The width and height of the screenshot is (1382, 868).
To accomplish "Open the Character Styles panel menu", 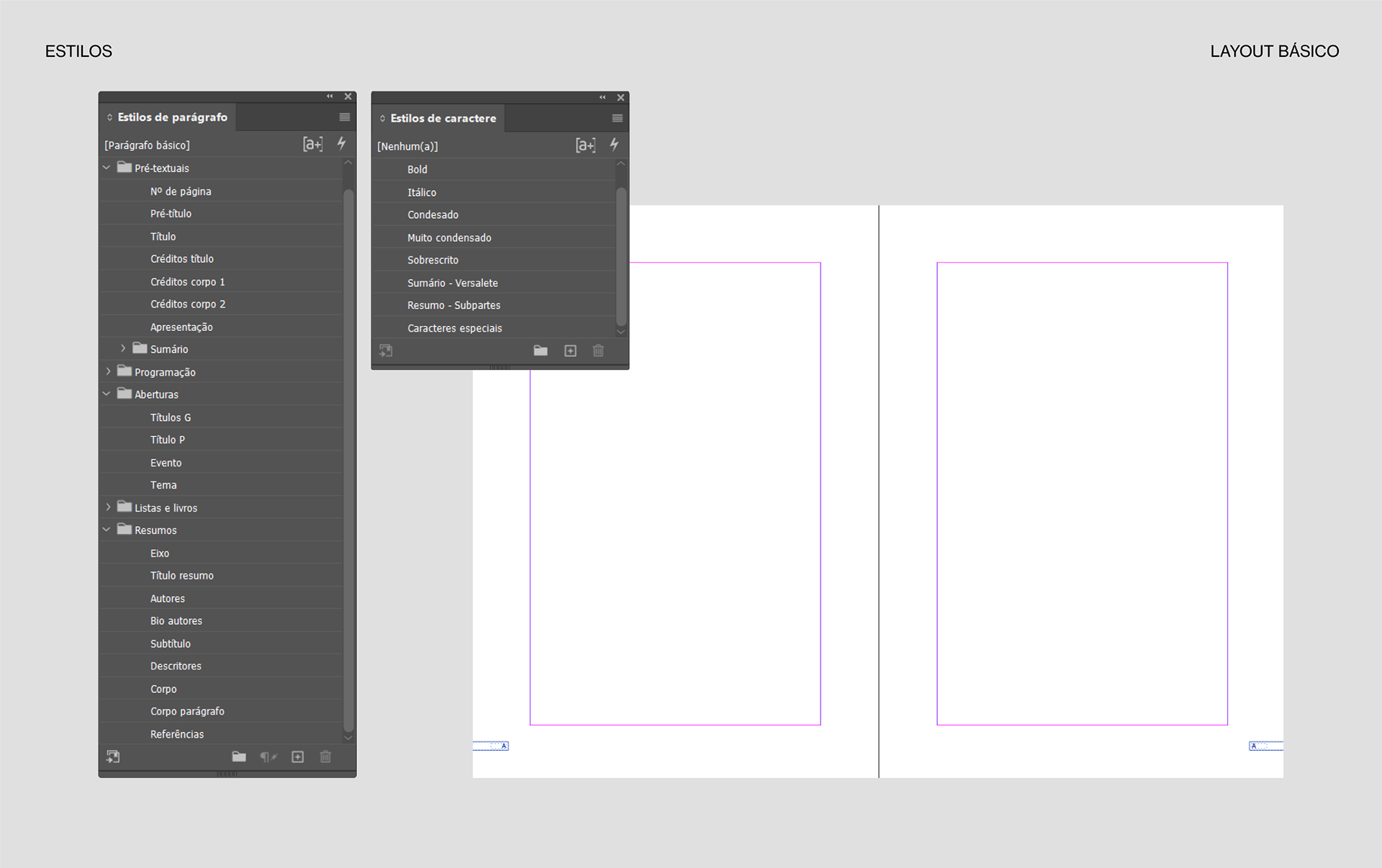I will [617, 118].
